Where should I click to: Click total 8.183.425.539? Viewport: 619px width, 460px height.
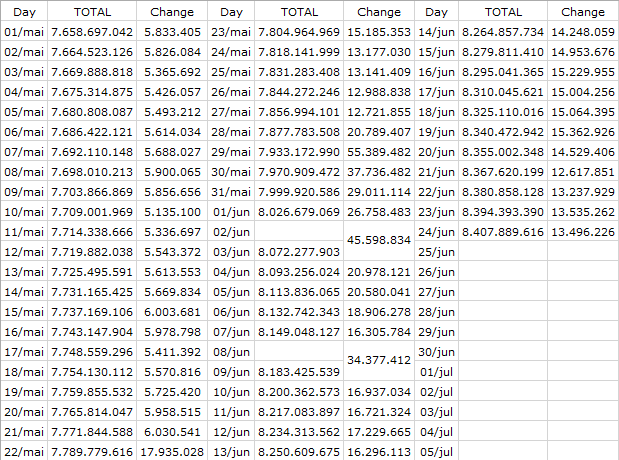[299, 372]
